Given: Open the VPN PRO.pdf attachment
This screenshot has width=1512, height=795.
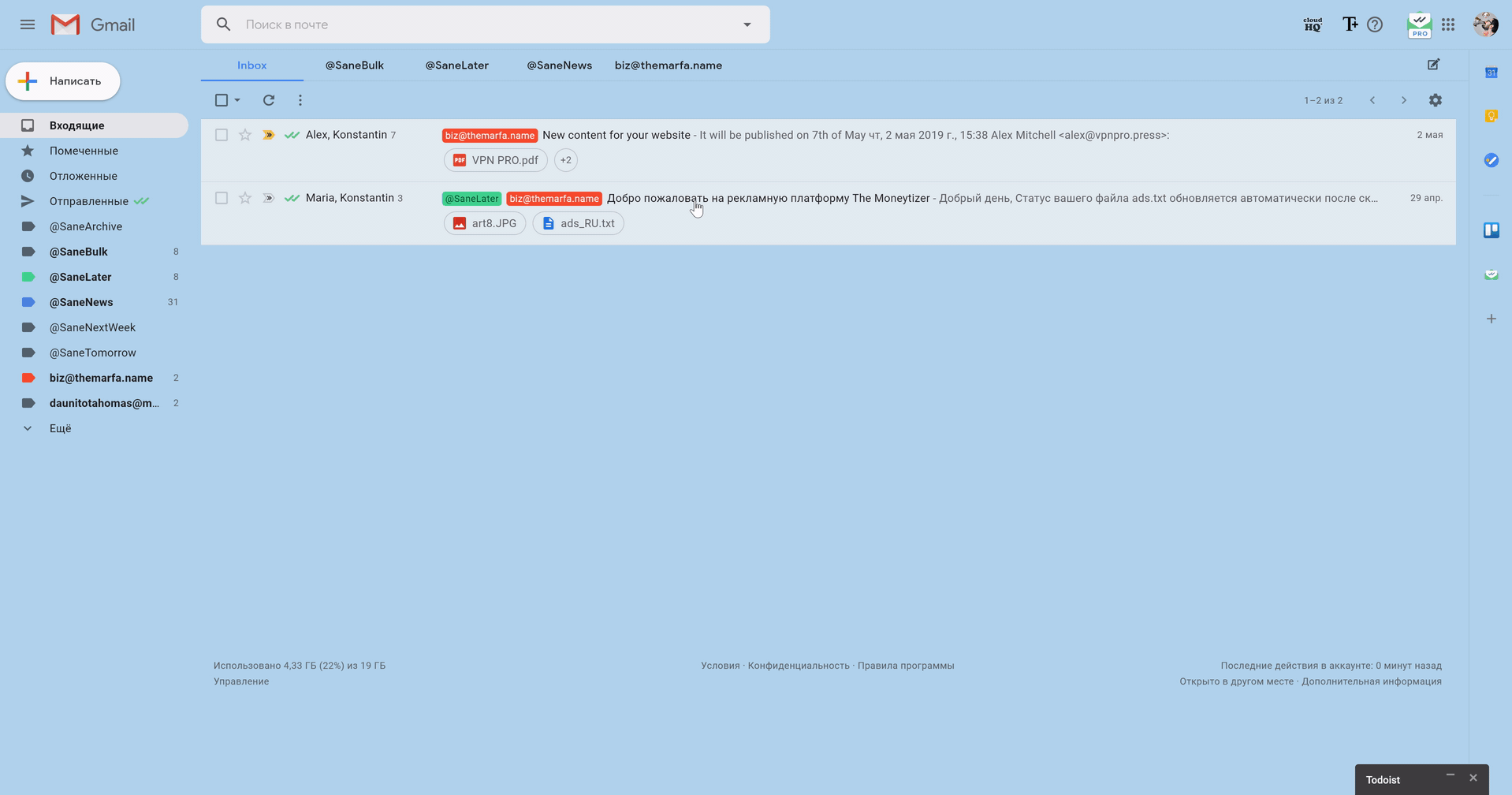Looking at the screenshot, I should click(x=496, y=160).
